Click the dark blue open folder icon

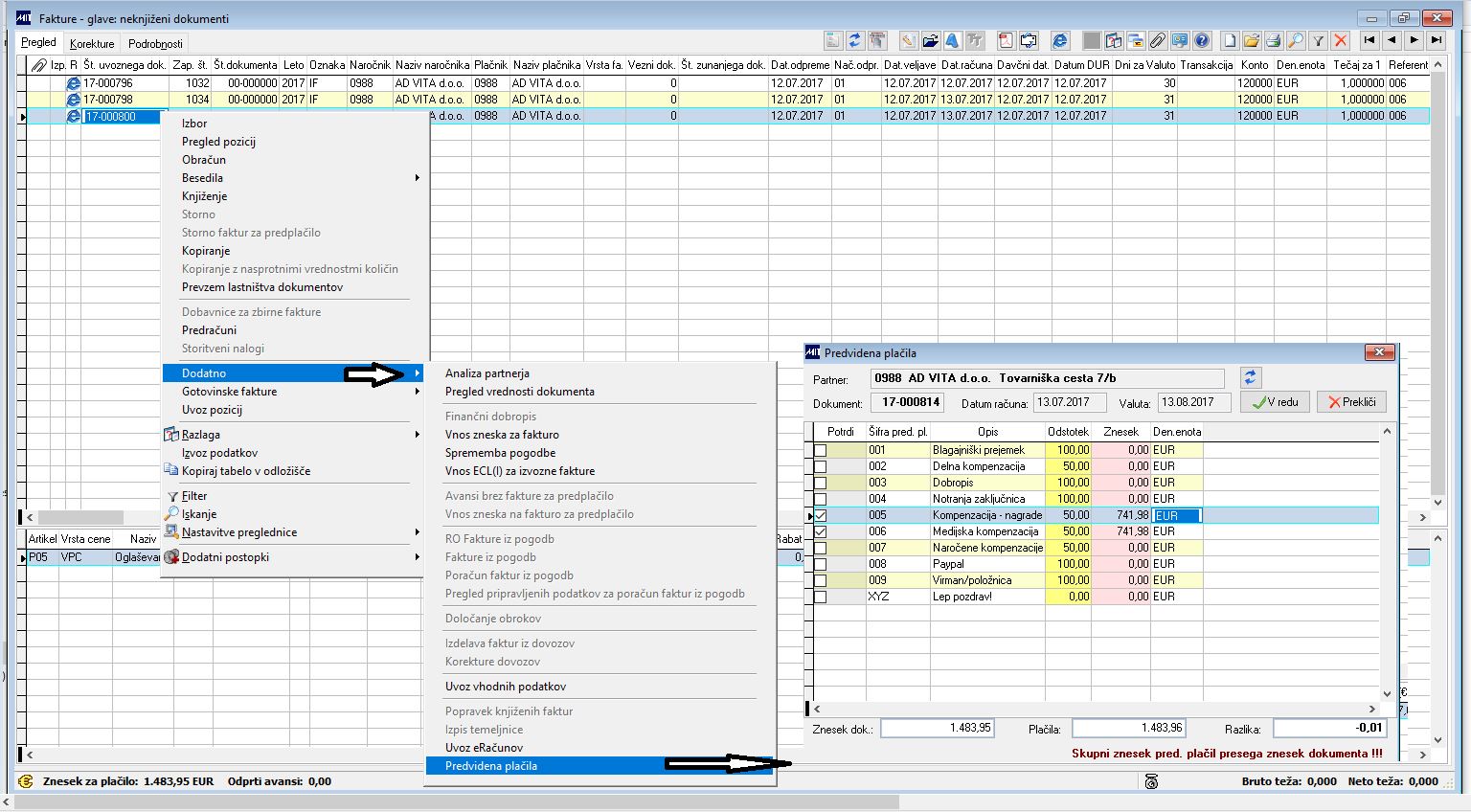coord(929,40)
